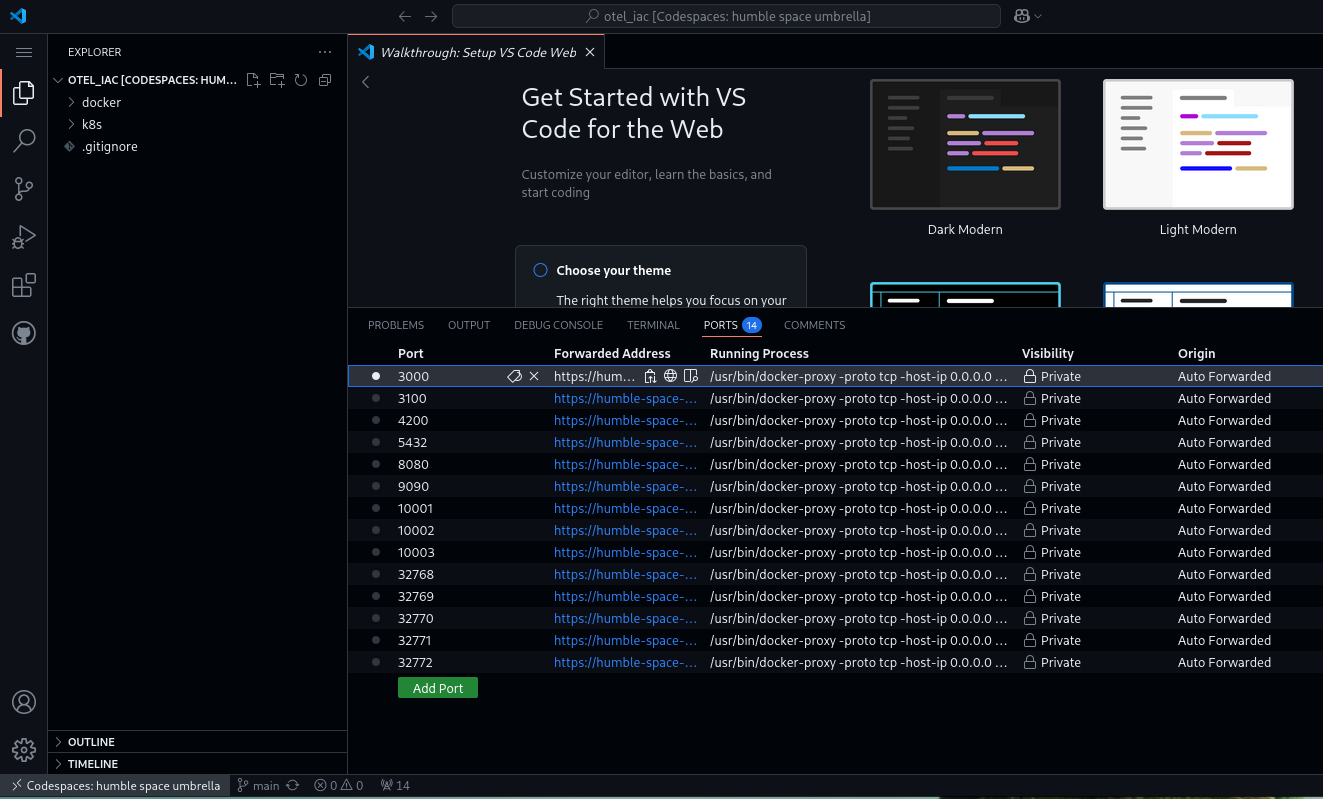Switch to the Problems tab

[x=396, y=325]
